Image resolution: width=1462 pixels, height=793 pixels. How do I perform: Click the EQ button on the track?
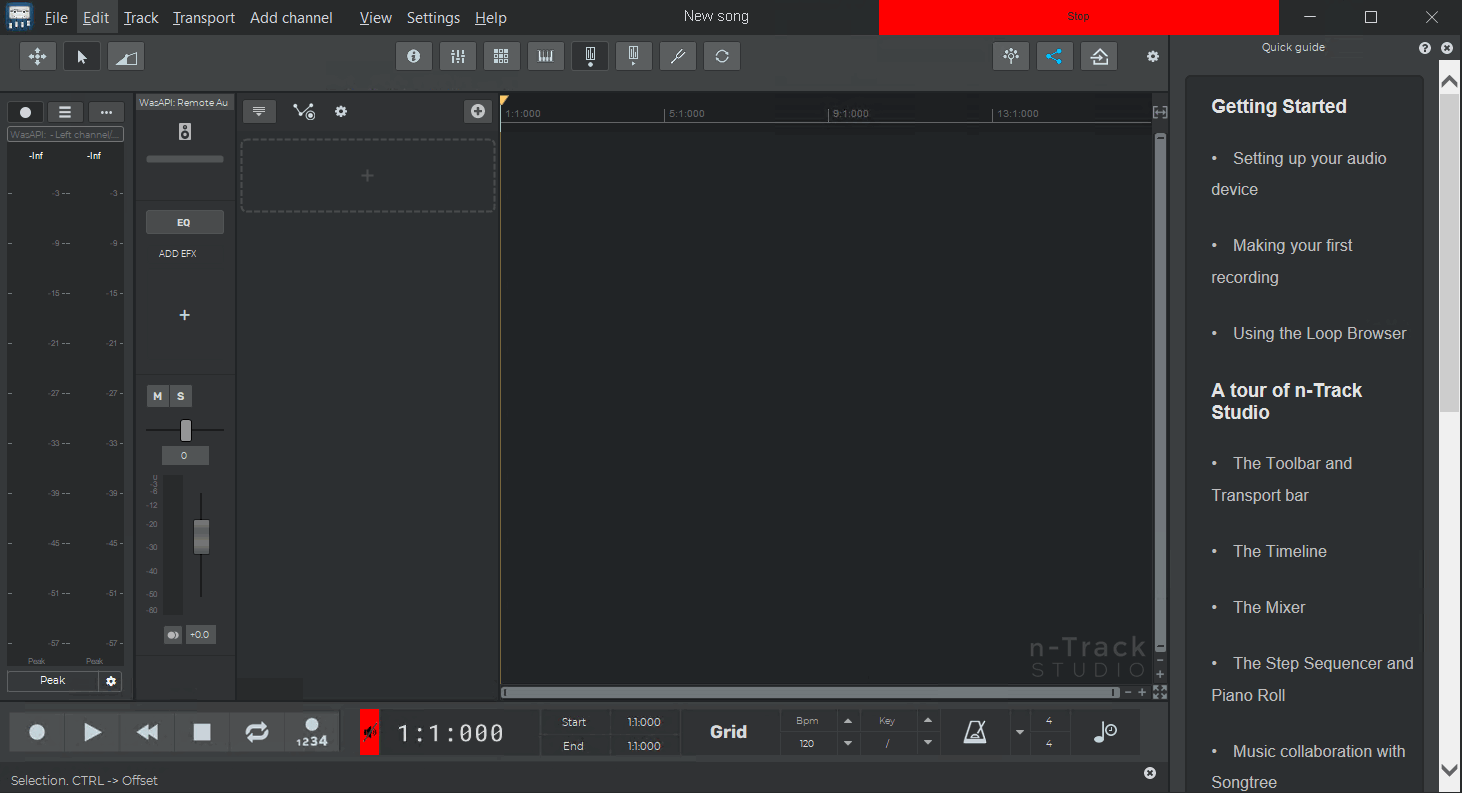[x=184, y=221]
